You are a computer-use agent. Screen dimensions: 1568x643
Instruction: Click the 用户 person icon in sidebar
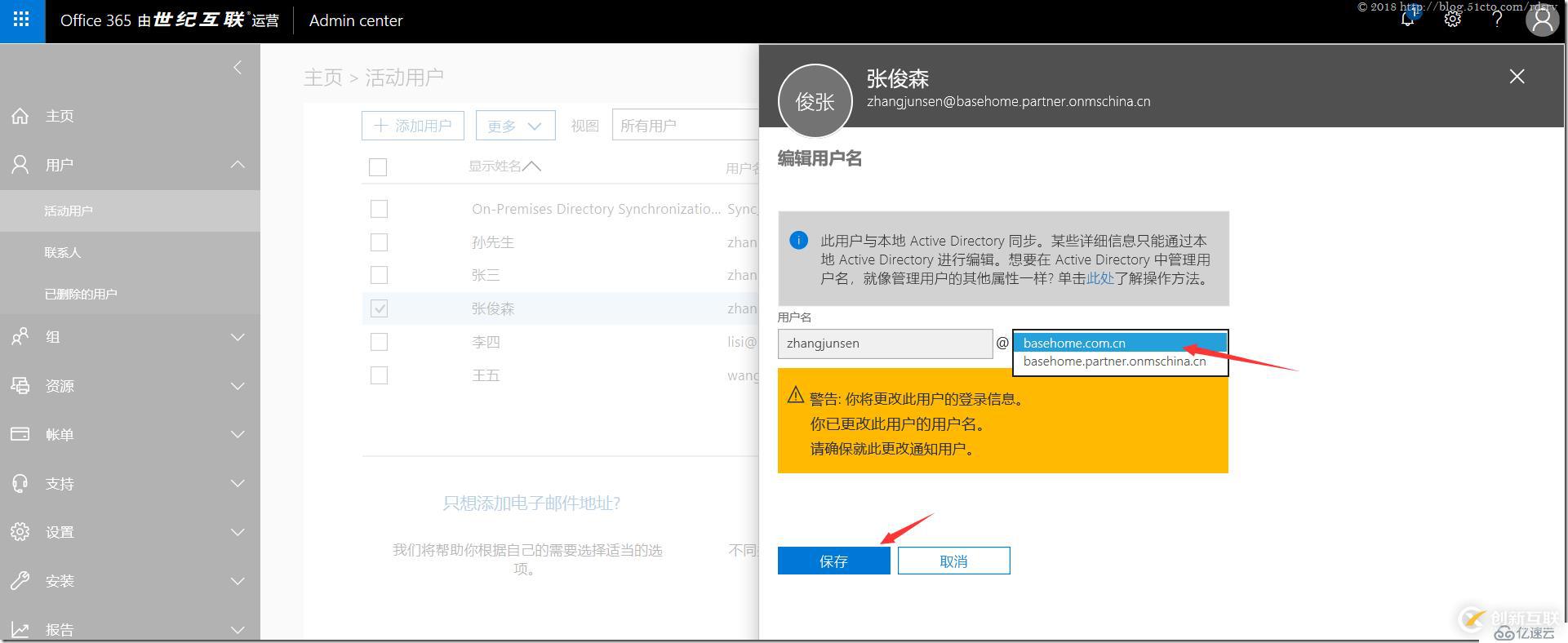click(x=20, y=164)
